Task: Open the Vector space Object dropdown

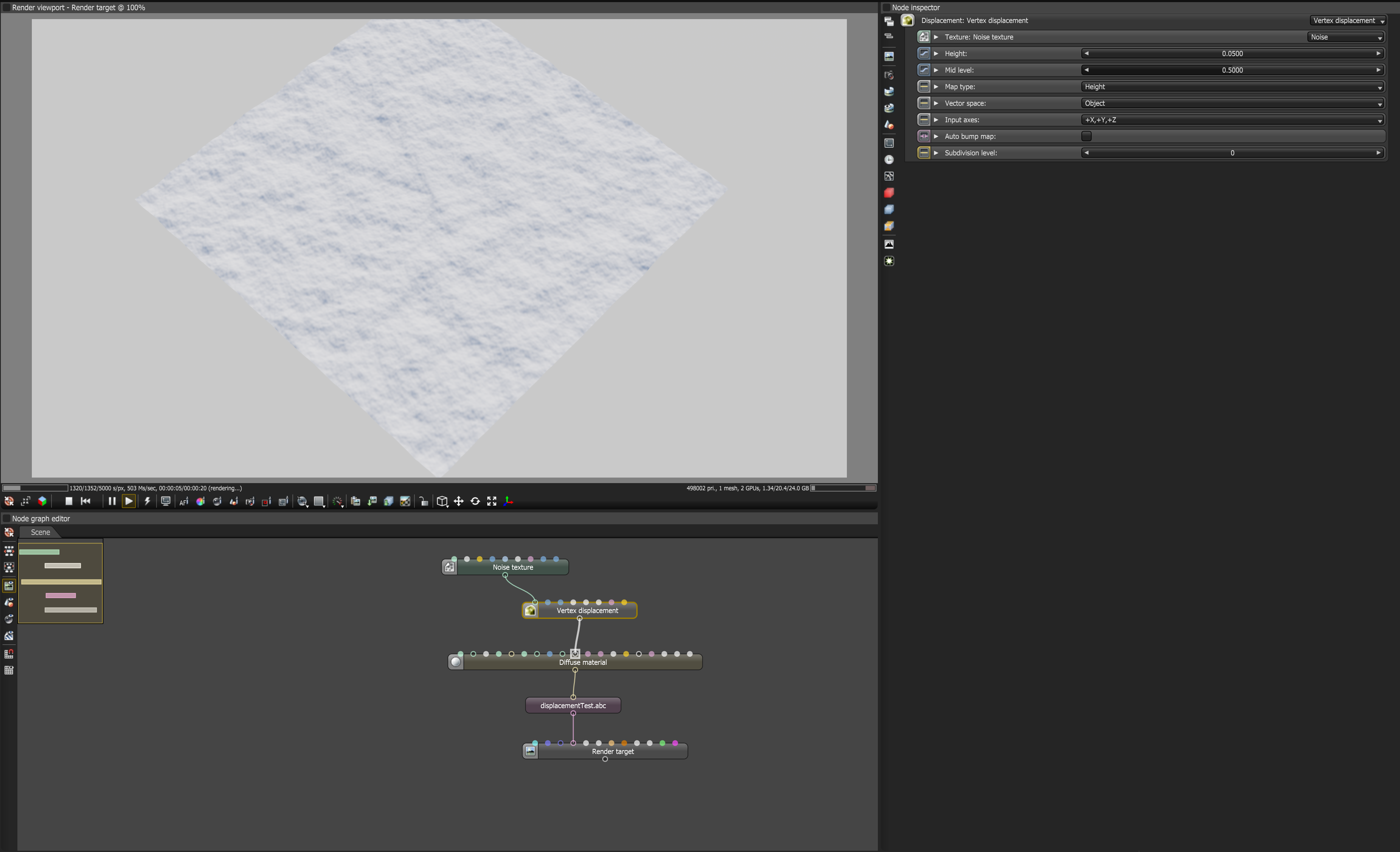Action: [x=1232, y=103]
